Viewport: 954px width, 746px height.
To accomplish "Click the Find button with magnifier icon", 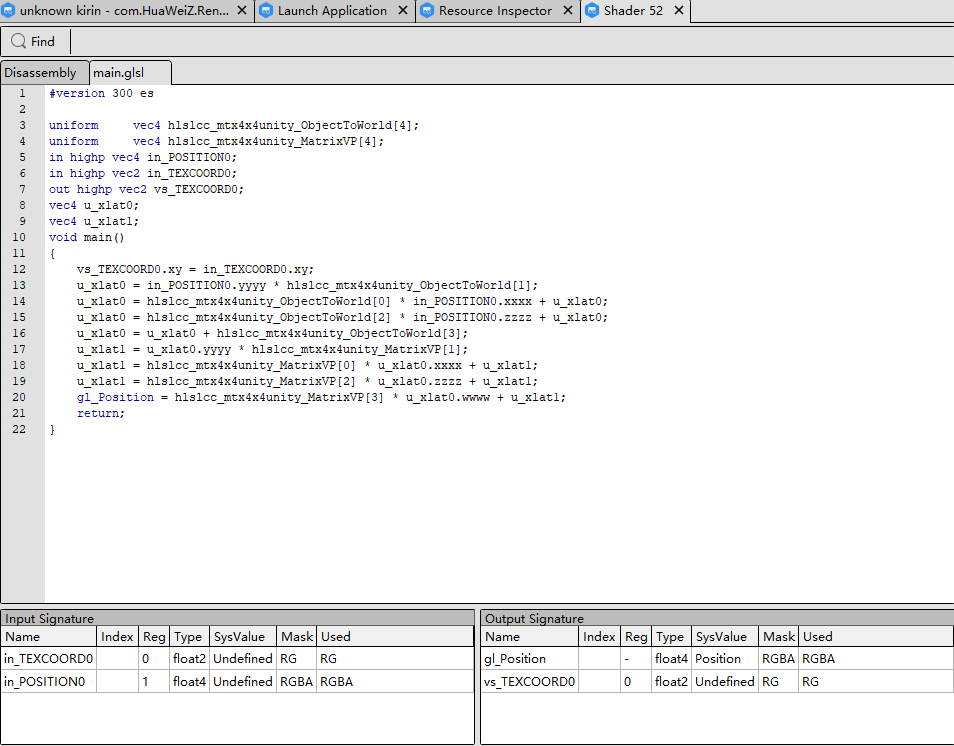I will click(x=34, y=41).
